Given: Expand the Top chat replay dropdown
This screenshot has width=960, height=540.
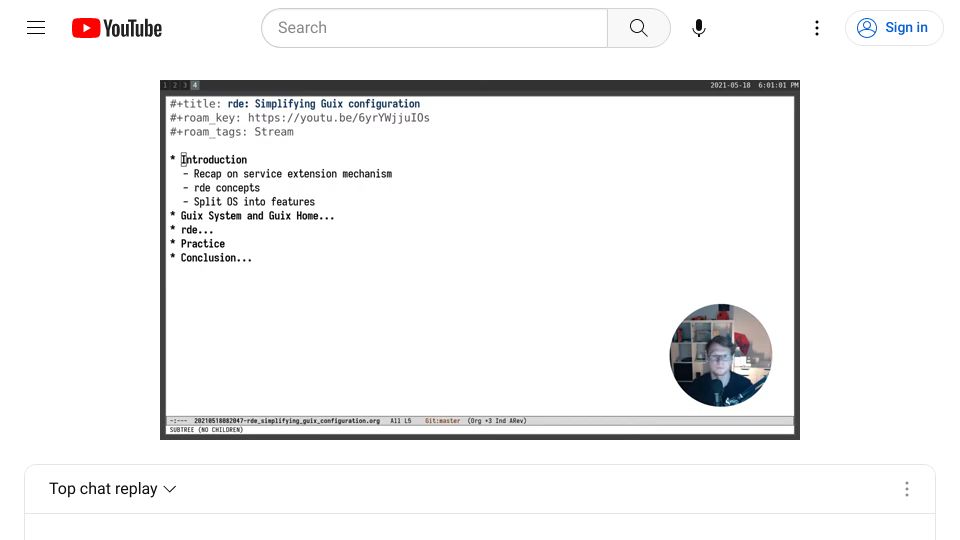Looking at the screenshot, I should [113, 489].
